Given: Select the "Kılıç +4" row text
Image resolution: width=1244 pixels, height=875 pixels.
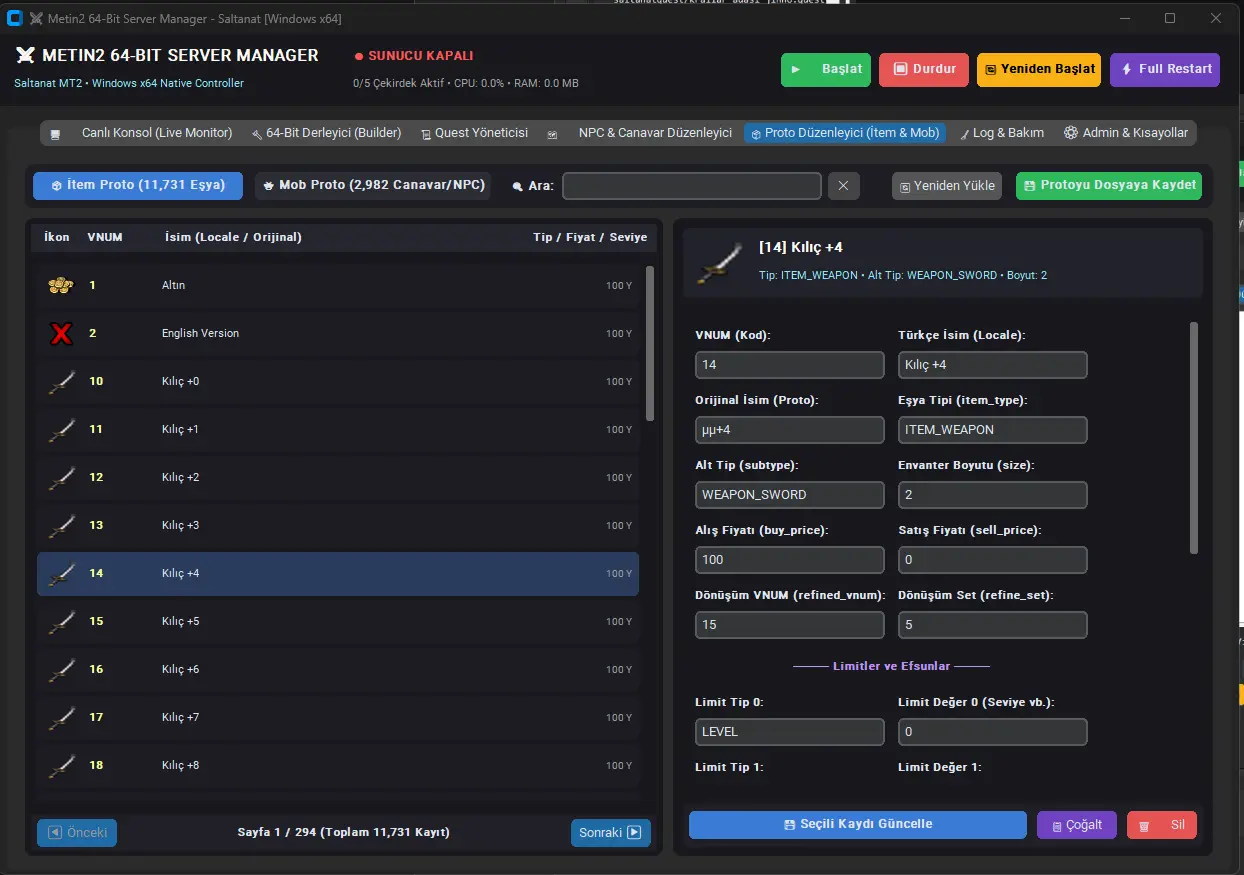Looking at the screenshot, I should pyautogui.click(x=181, y=574).
